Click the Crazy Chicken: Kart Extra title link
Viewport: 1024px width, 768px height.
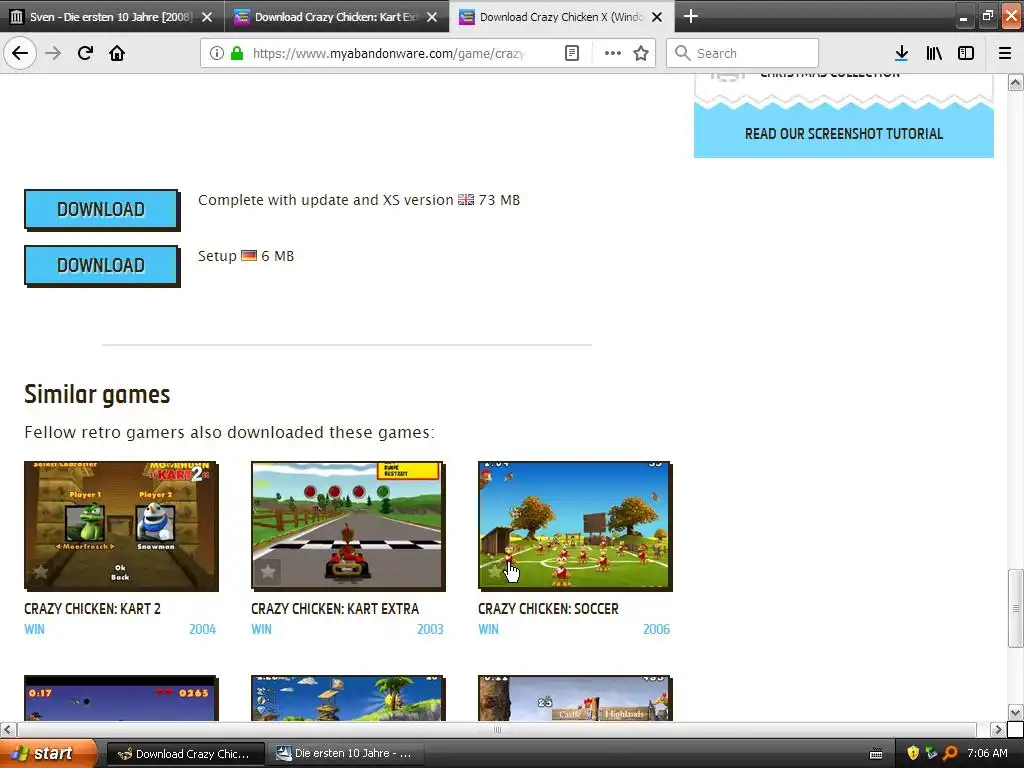(335, 609)
